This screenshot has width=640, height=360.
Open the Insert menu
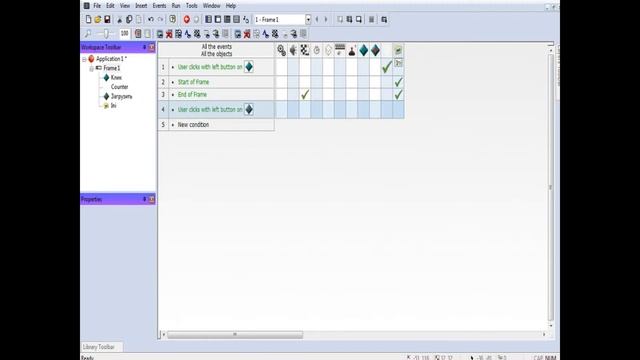click(x=141, y=6)
